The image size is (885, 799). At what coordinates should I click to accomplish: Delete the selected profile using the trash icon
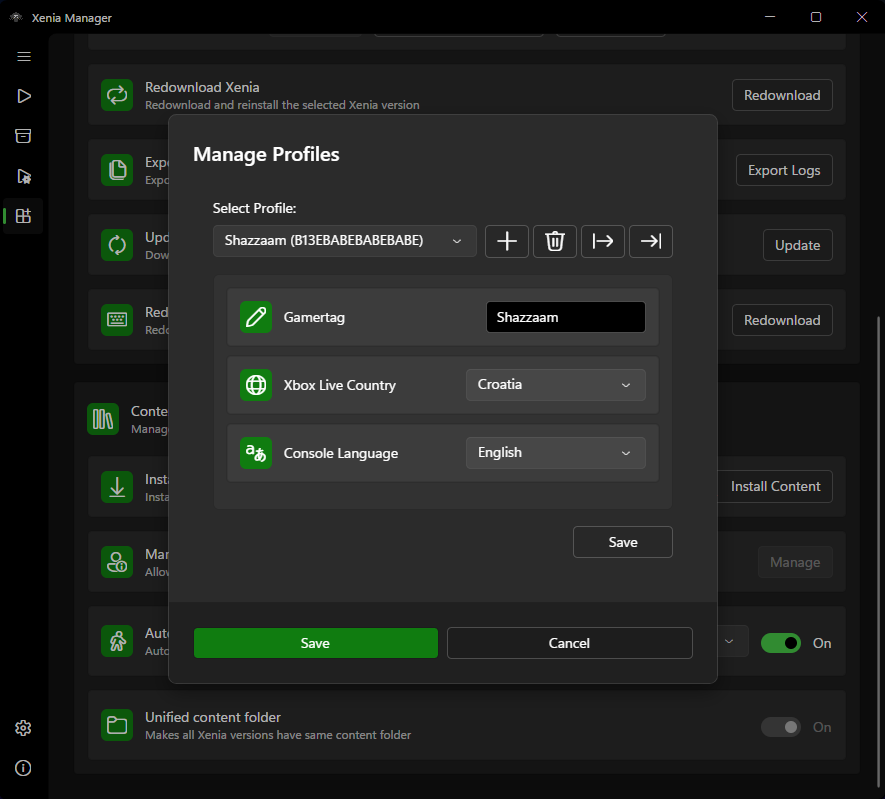(x=554, y=241)
